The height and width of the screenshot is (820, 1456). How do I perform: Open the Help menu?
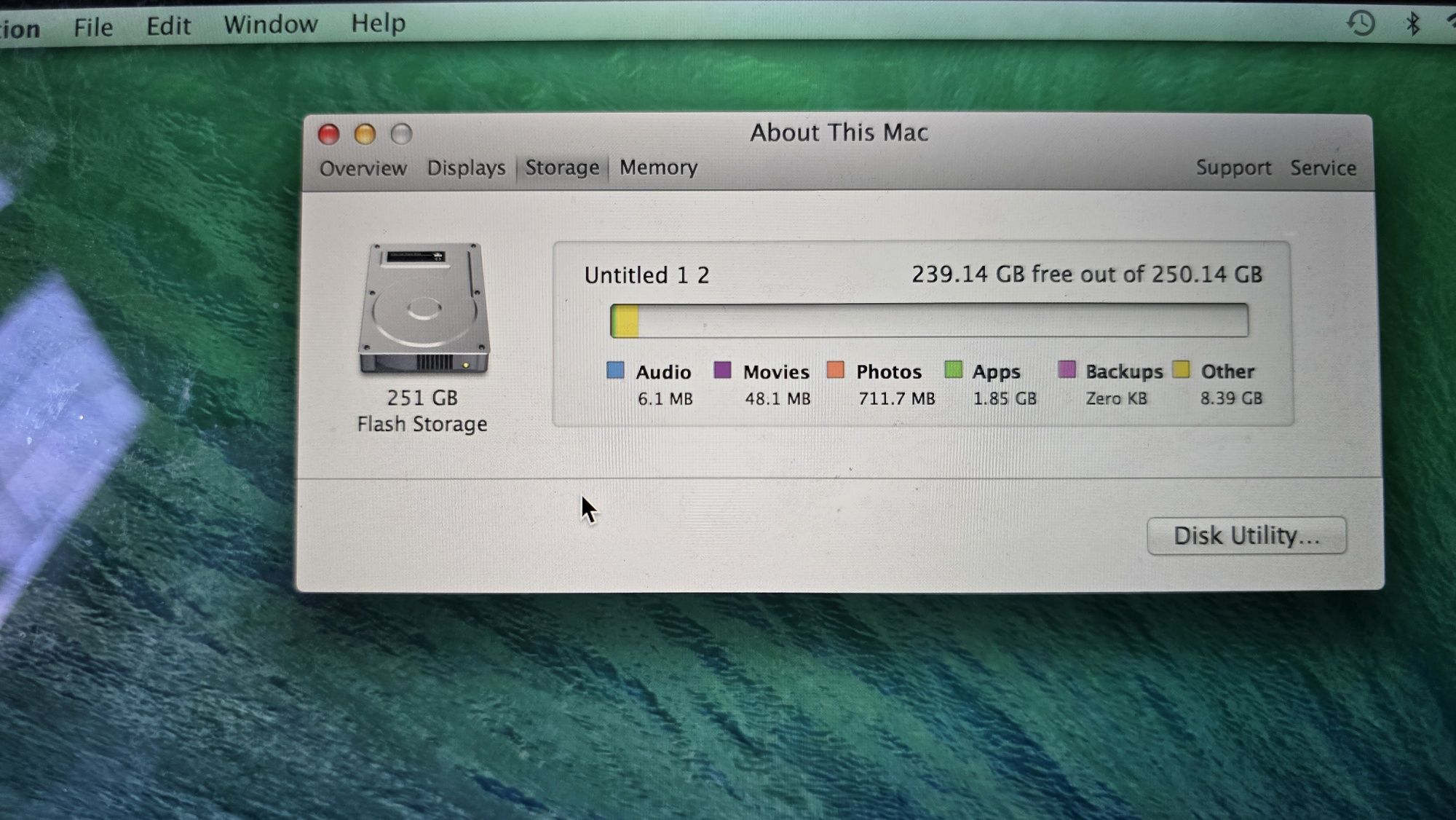point(378,23)
